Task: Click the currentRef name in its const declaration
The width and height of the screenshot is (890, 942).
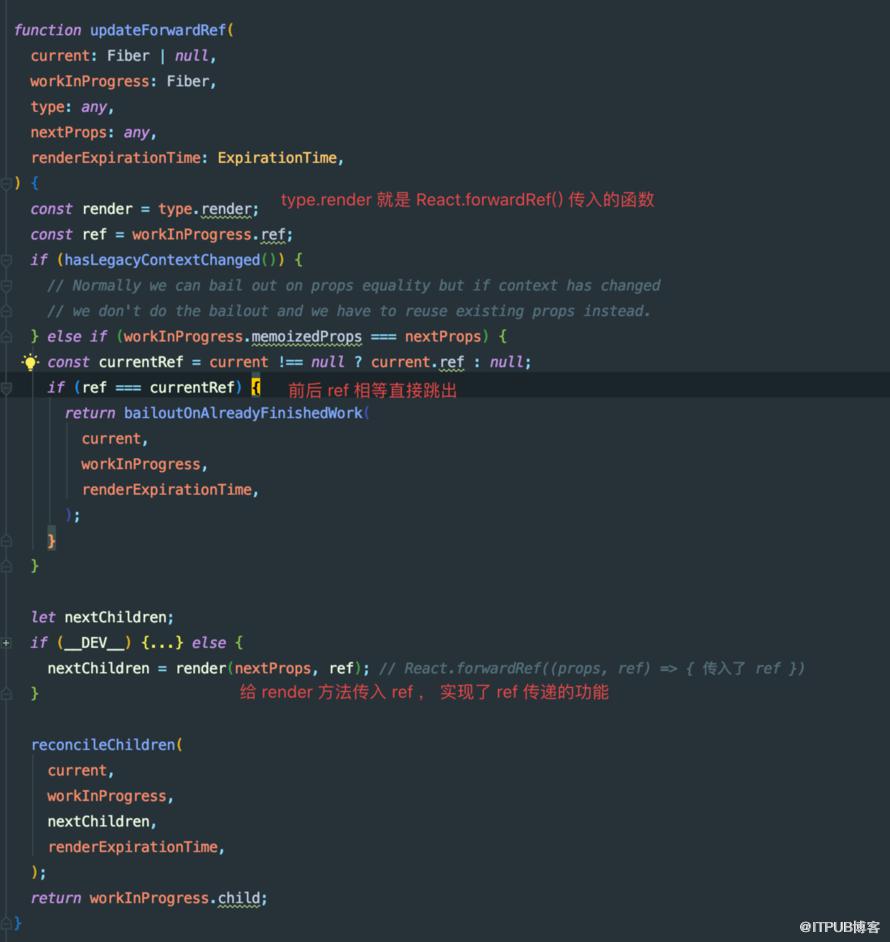Action: tap(141, 362)
